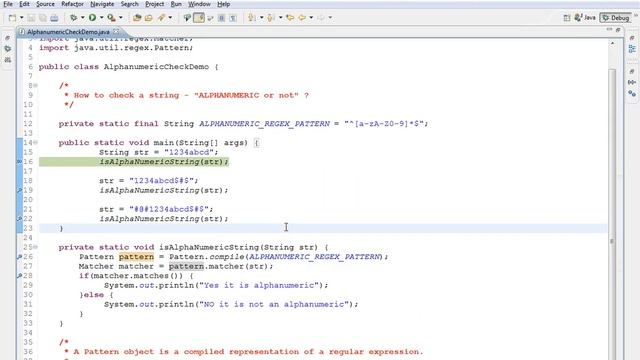Click breakpoint marker on line 19

point(19,190)
